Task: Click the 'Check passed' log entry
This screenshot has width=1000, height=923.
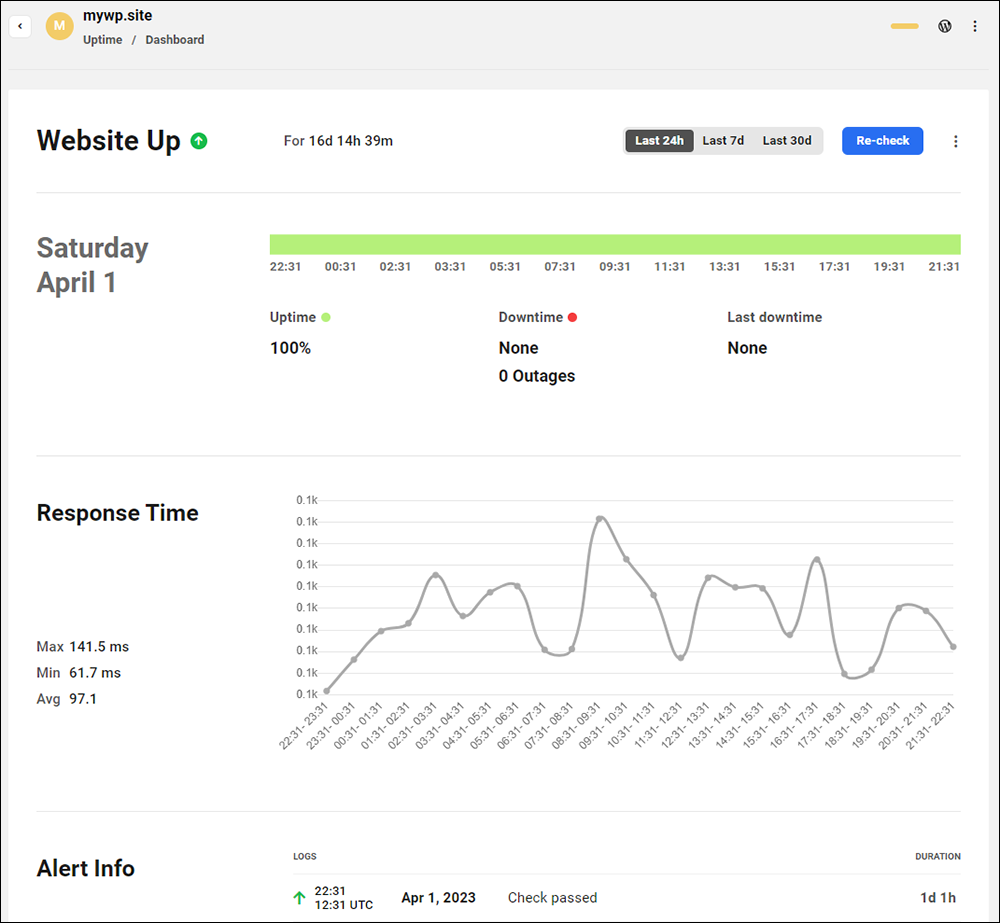Action: click(552, 898)
